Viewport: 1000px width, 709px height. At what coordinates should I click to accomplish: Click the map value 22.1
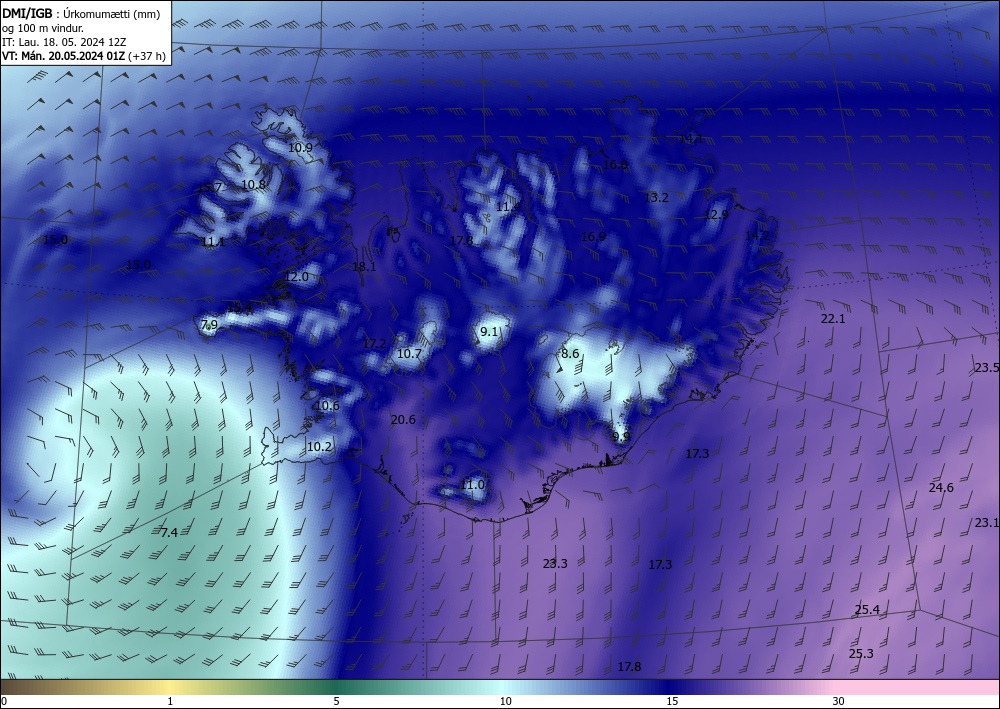point(833,319)
